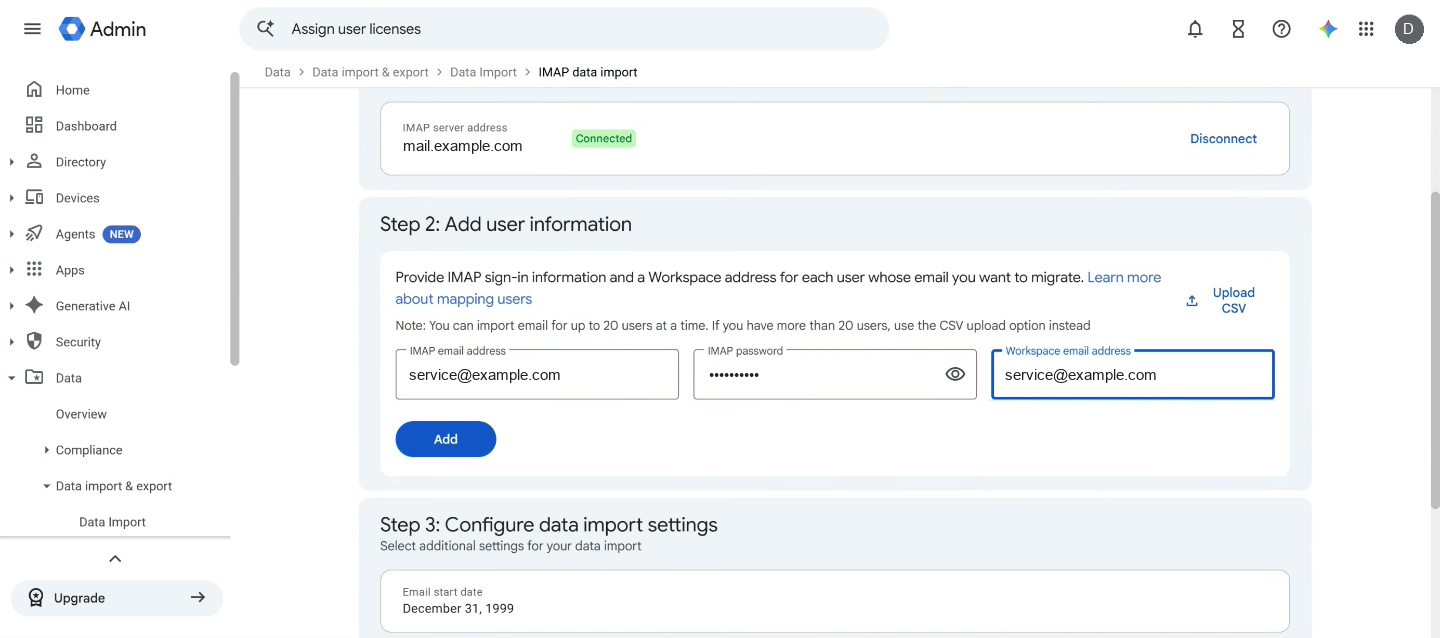Expand the Apps section
The height and width of the screenshot is (638, 1440).
[11, 270]
